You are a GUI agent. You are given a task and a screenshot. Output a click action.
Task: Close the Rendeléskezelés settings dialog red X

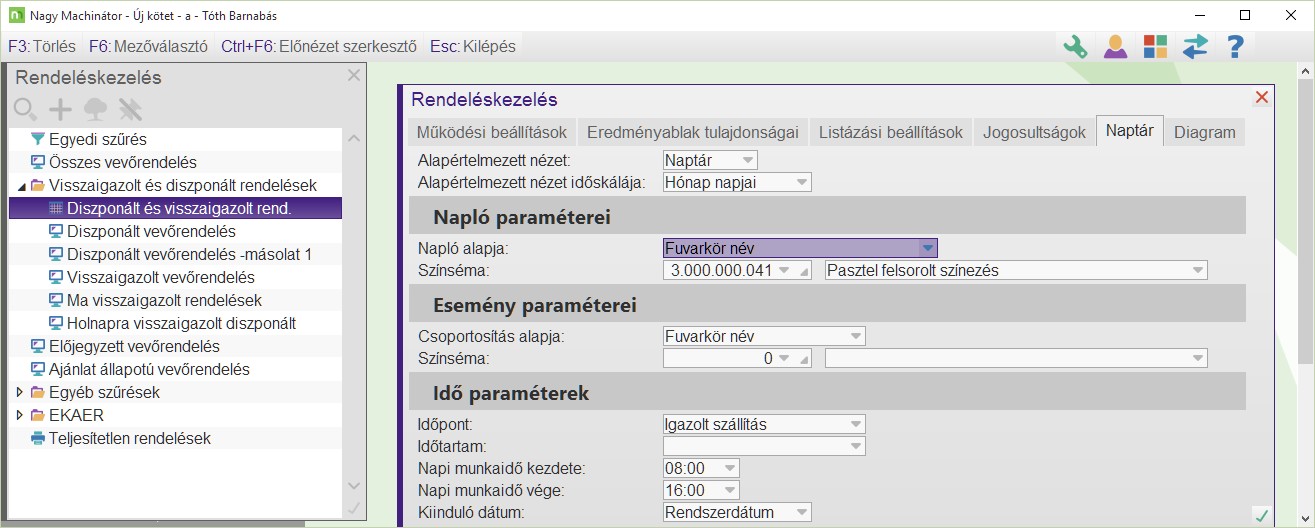[1261, 97]
